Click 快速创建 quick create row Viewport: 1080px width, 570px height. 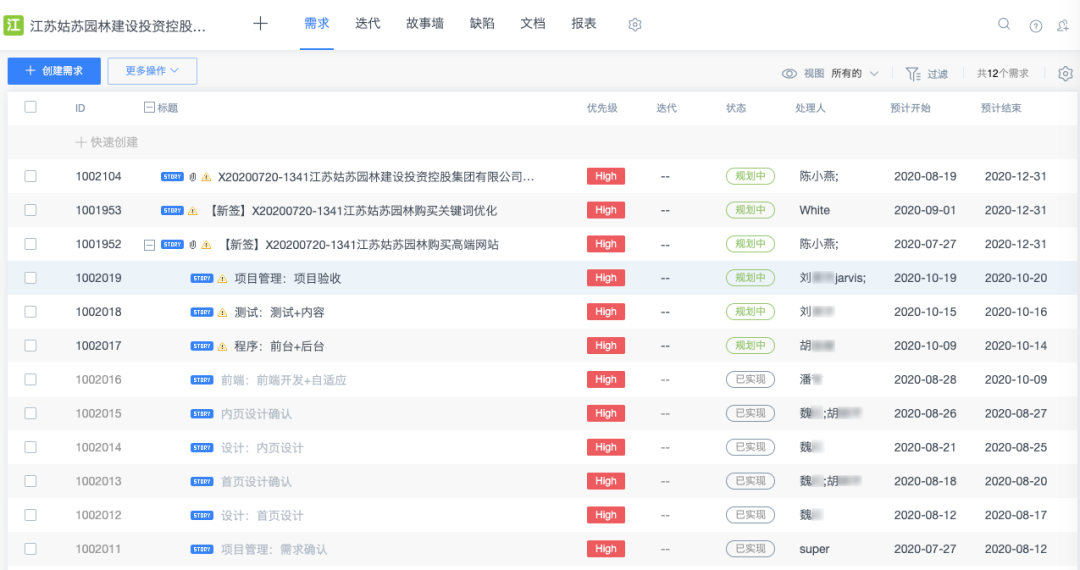tap(107, 142)
